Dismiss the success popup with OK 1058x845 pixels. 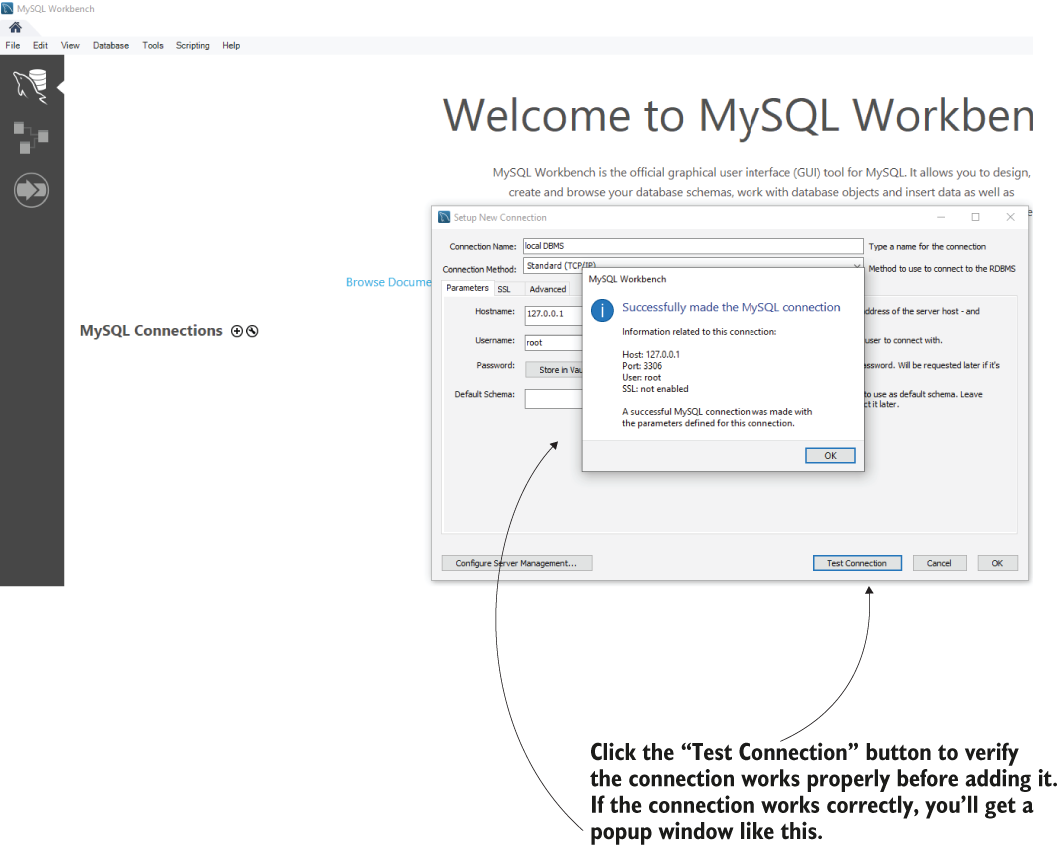coord(830,455)
